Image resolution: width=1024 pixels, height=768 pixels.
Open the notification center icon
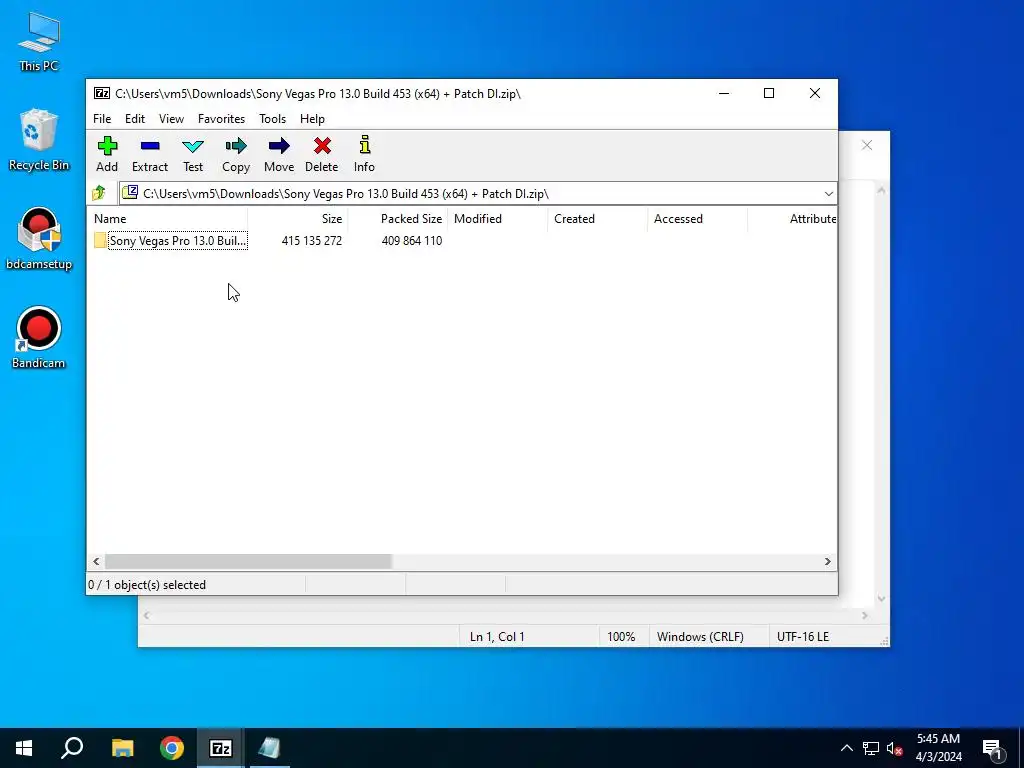pos(992,748)
